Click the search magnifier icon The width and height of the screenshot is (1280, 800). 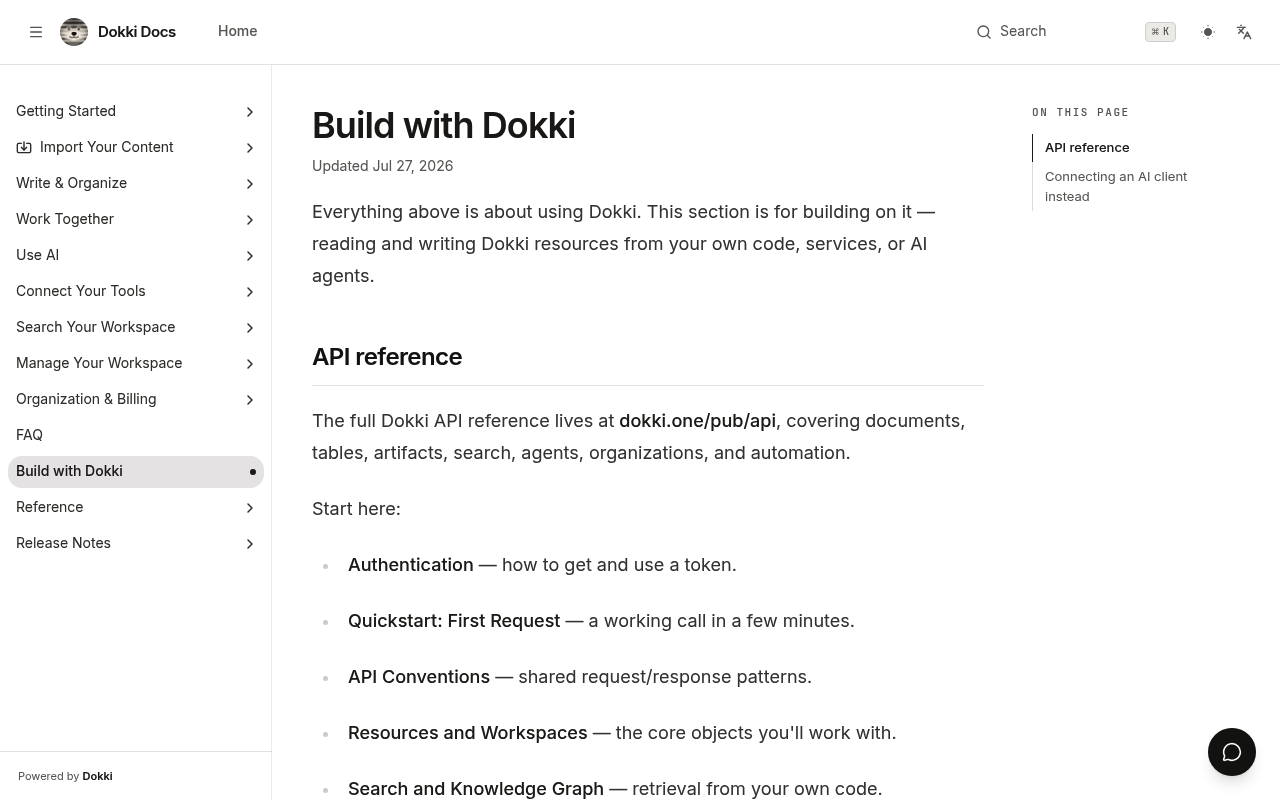(x=984, y=32)
